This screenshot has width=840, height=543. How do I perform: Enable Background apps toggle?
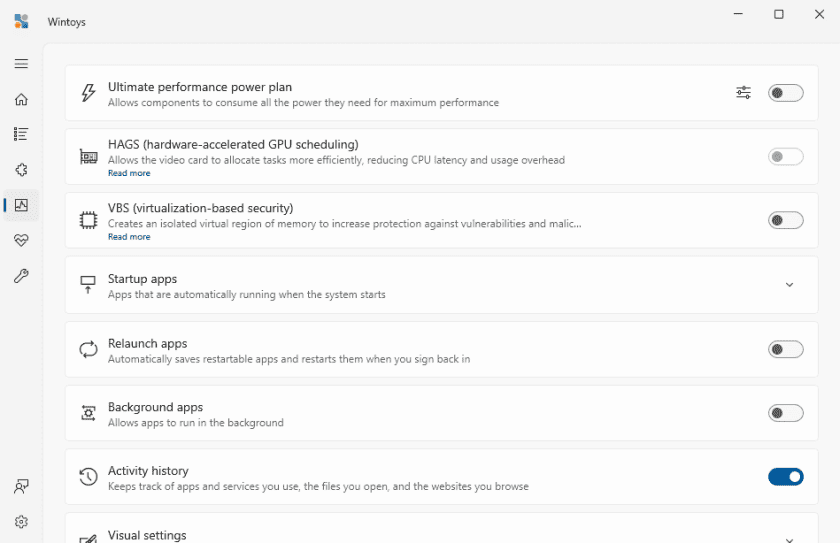785,413
